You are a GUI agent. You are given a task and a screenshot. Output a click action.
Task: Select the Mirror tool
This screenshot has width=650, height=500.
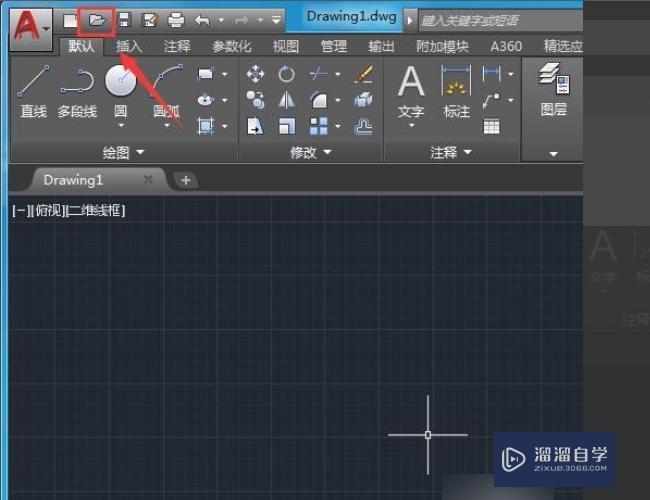pos(286,100)
